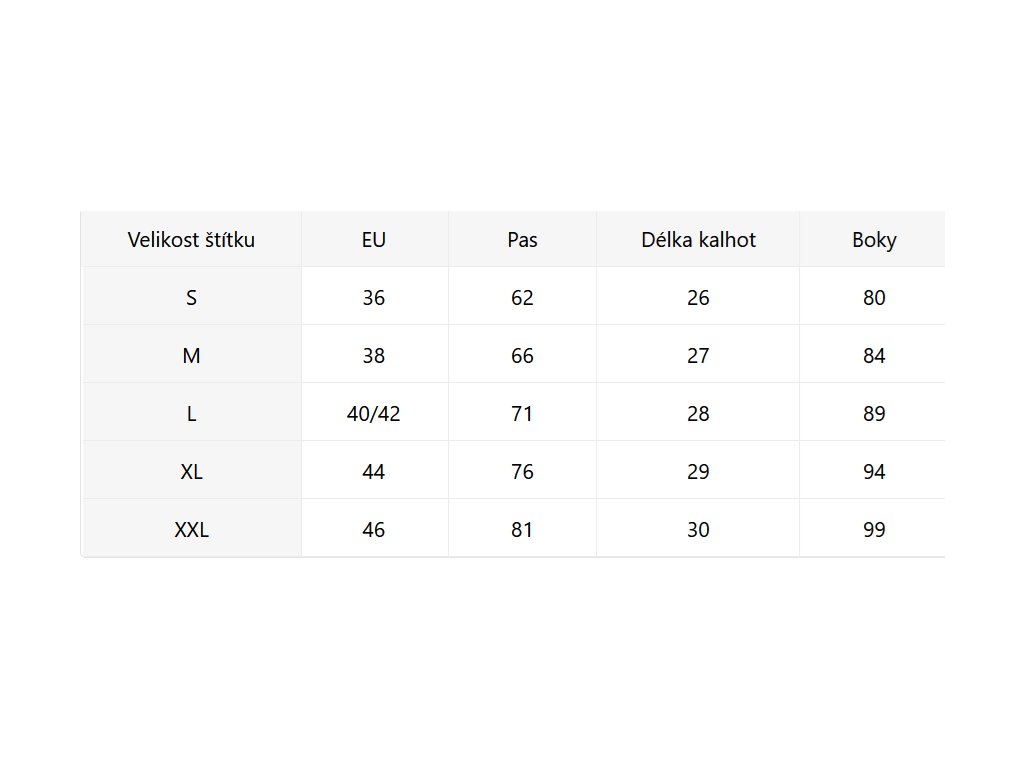Select the "Délka kalhot" header cell

tap(698, 240)
